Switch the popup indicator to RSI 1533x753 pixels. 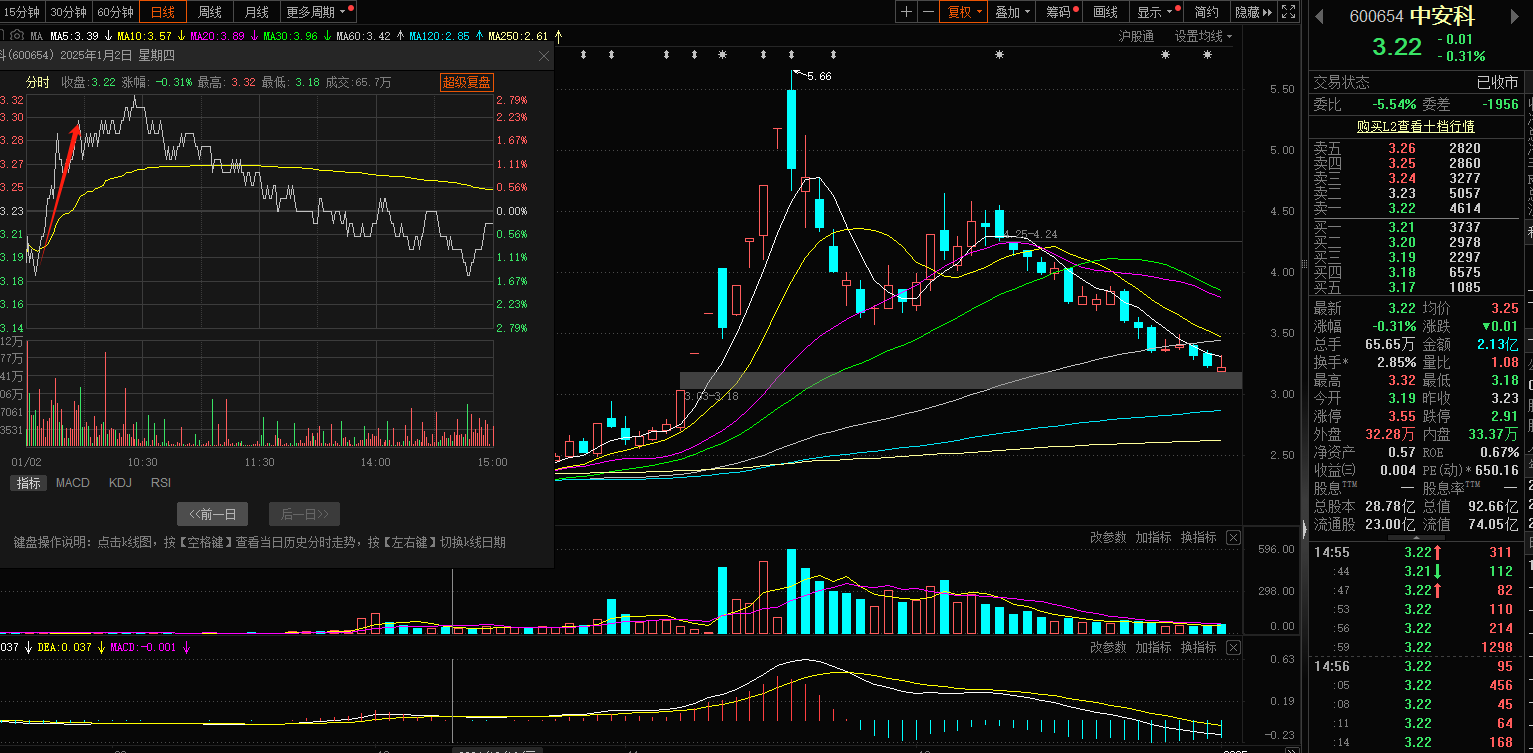161,483
